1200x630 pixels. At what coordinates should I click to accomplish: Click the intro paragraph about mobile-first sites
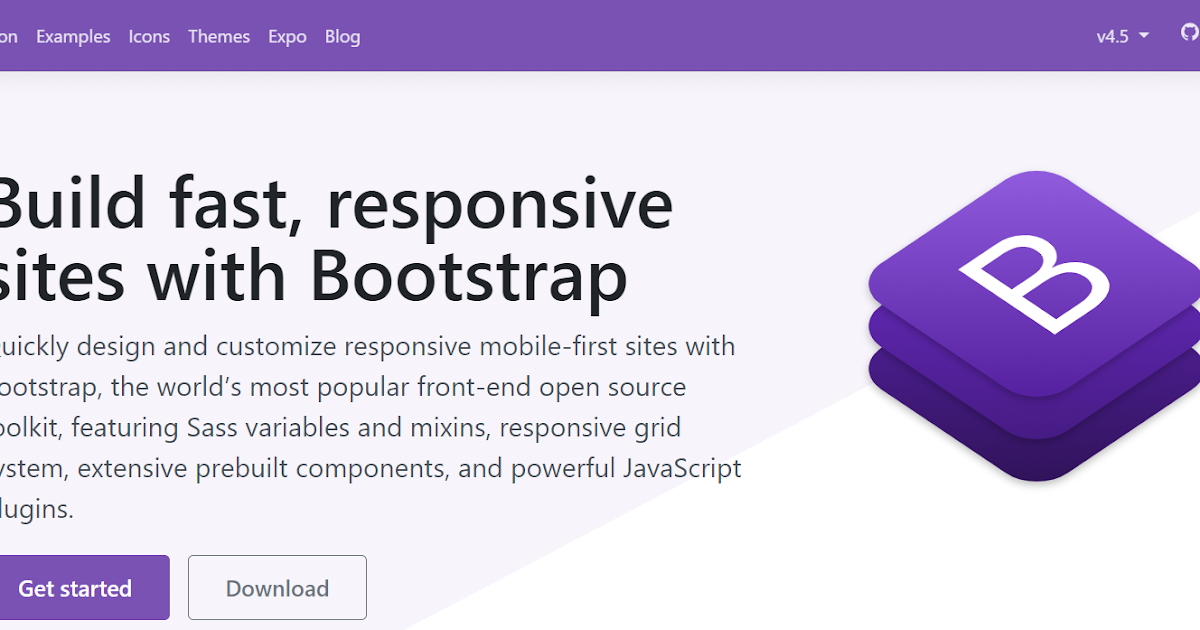(x=370, y=427)
